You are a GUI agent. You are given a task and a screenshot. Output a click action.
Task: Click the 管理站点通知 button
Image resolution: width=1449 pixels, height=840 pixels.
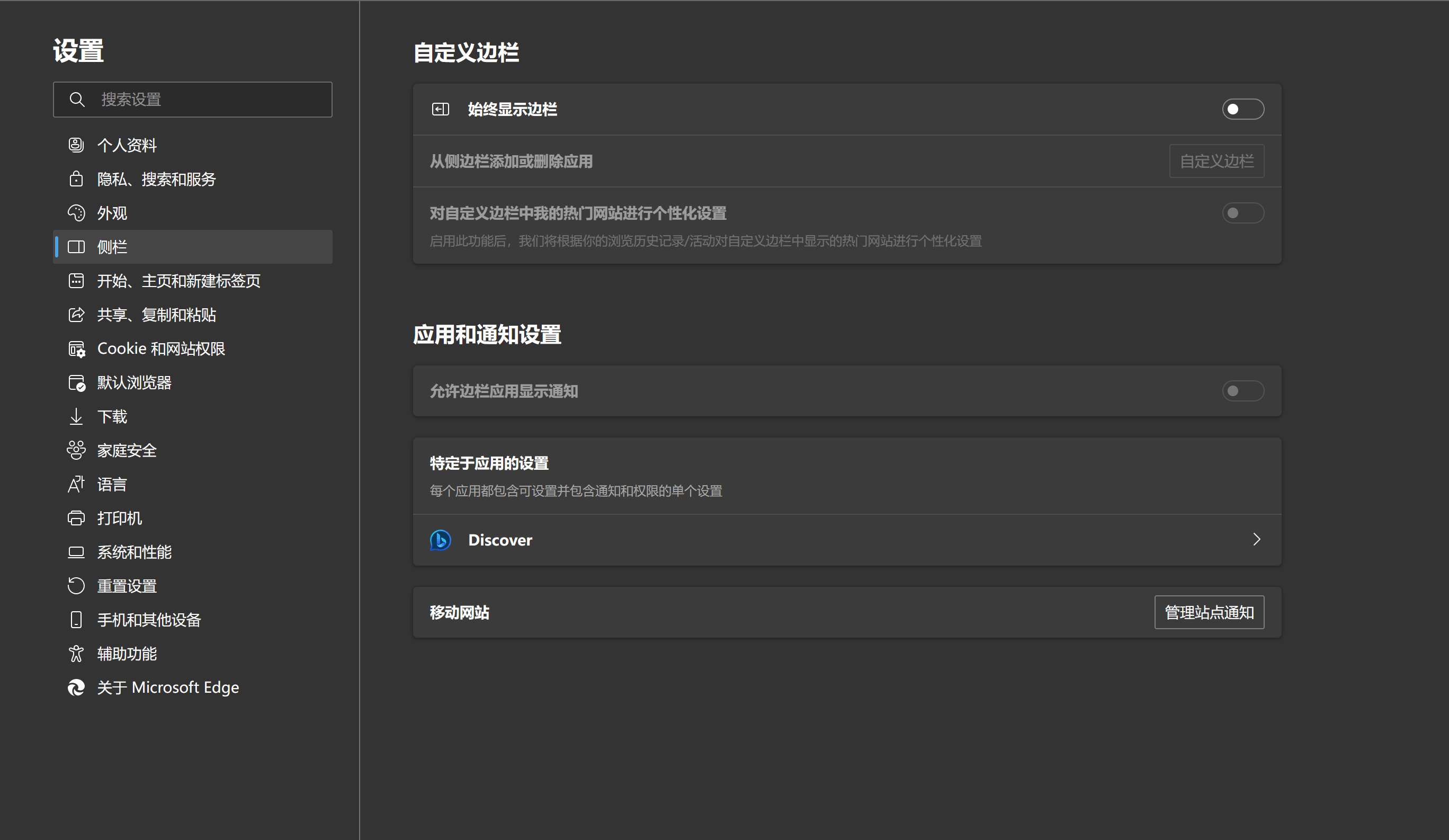click(1209, 612)
